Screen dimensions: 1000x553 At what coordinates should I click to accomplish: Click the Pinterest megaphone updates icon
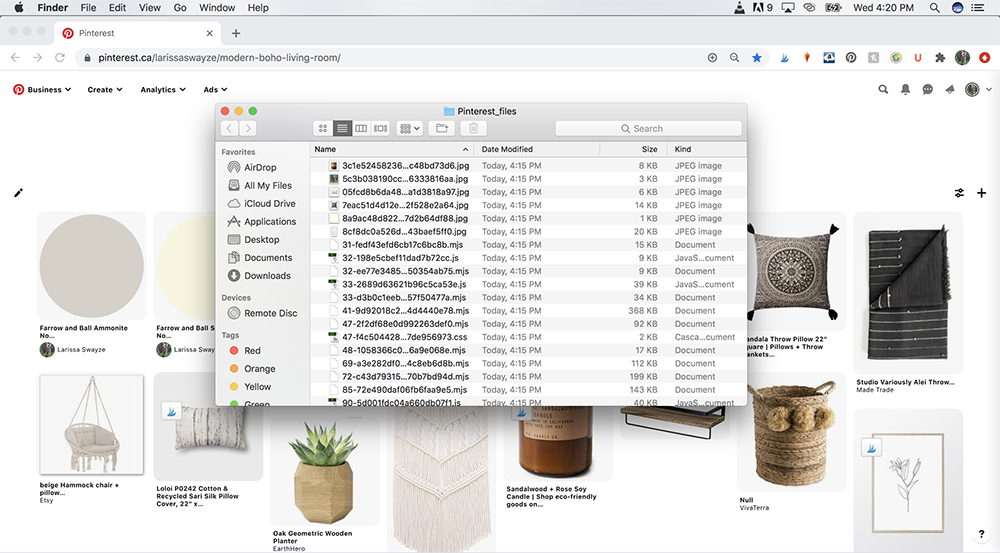950,89
